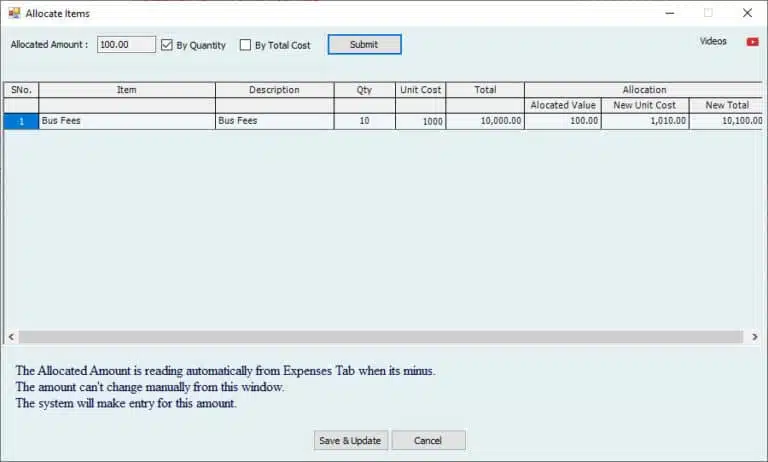Toggle the By Quantity checkbox

coord(167,45)
